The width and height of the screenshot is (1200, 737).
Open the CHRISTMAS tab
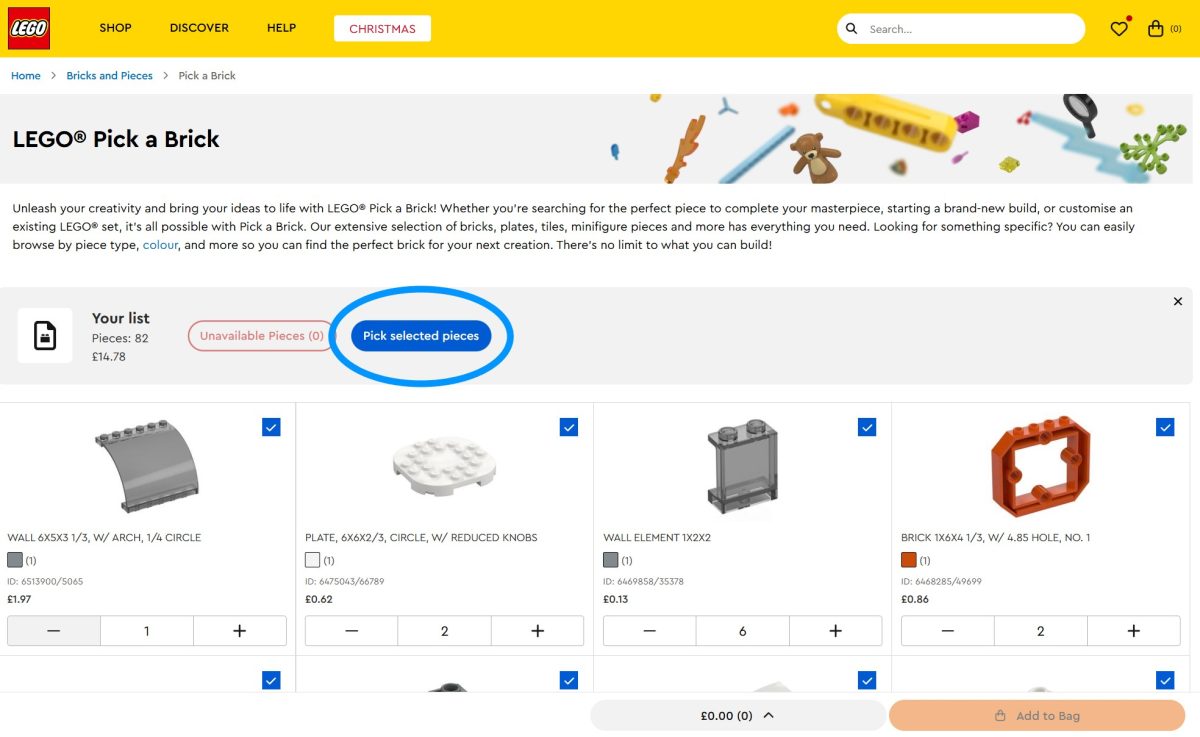click(x=382, y=29)
